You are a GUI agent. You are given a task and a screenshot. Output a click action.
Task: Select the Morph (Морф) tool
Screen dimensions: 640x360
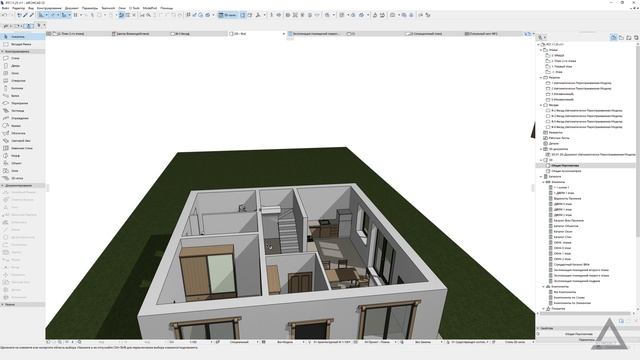click(15, 156)
